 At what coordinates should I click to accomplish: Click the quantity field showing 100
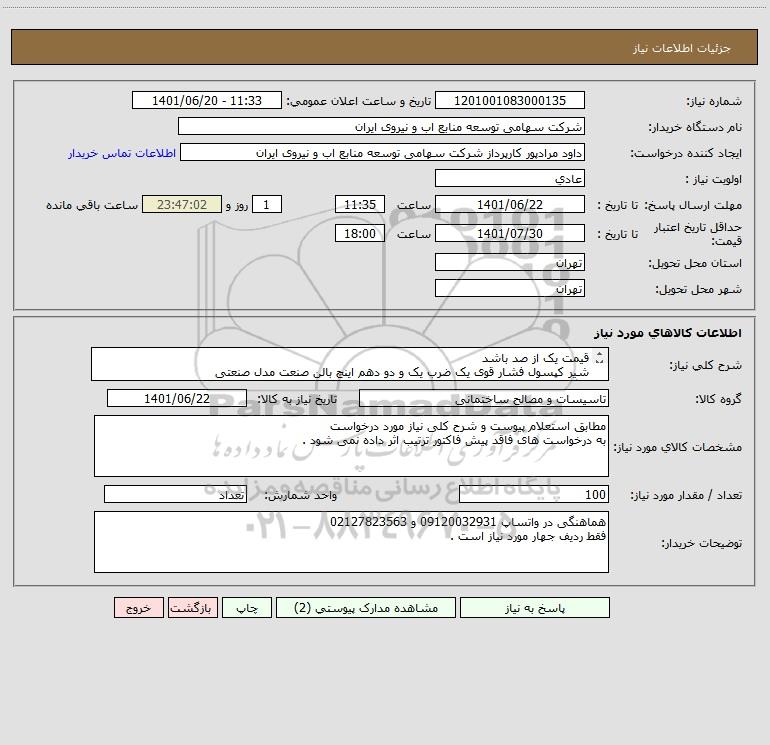click(534, 495)
